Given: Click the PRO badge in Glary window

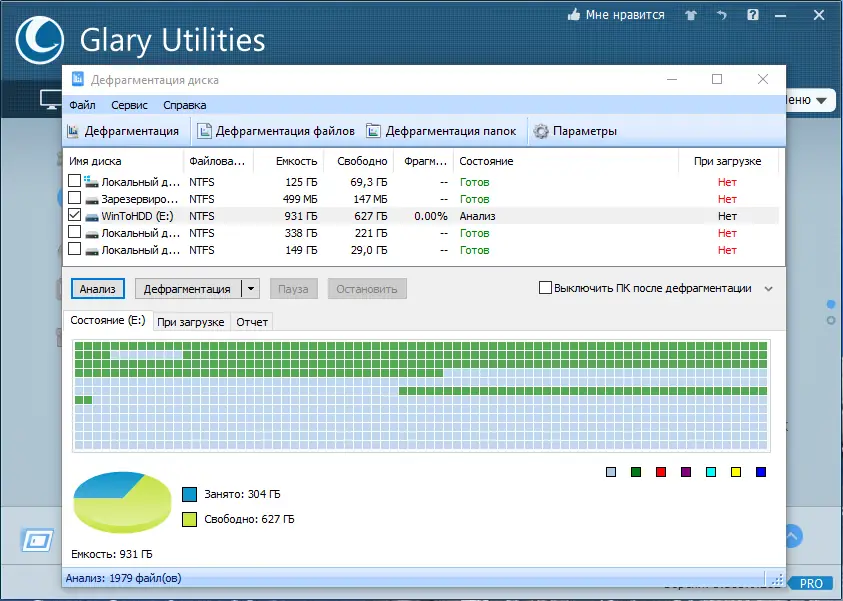Looking at the screenshot, I should click(x=812, y=584).
